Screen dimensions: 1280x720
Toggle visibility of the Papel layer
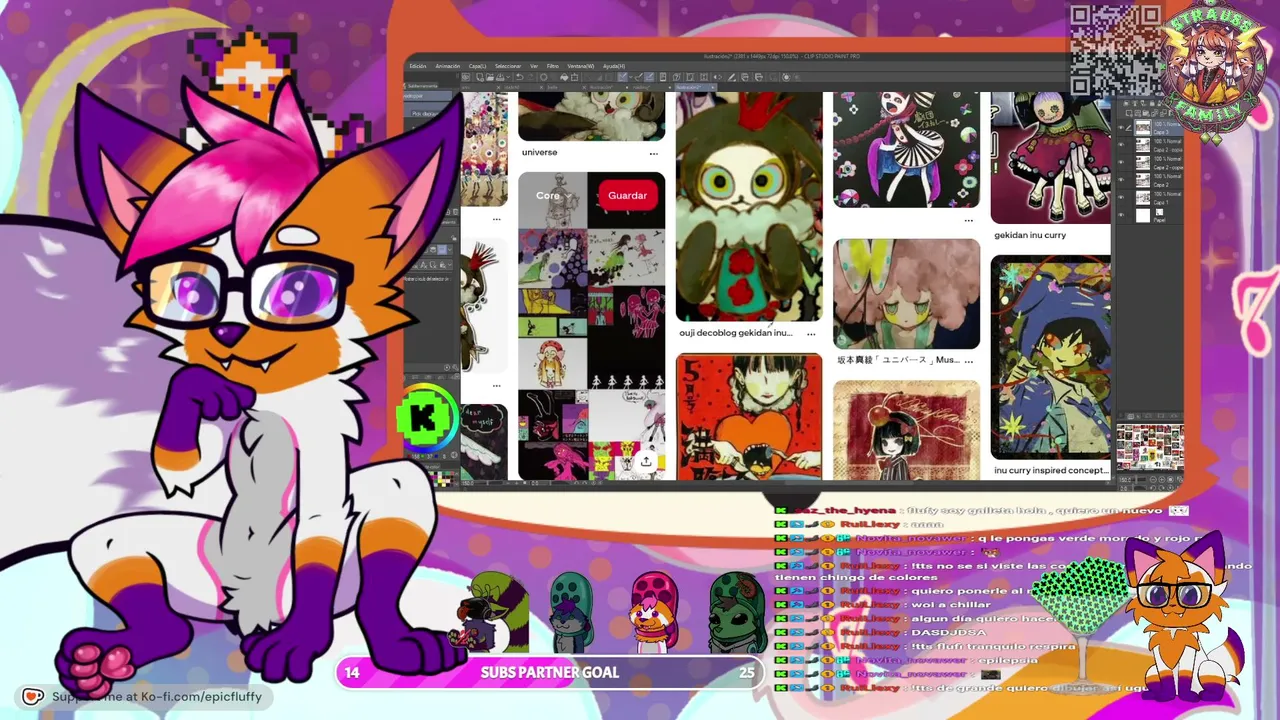tap(1120, 215)
